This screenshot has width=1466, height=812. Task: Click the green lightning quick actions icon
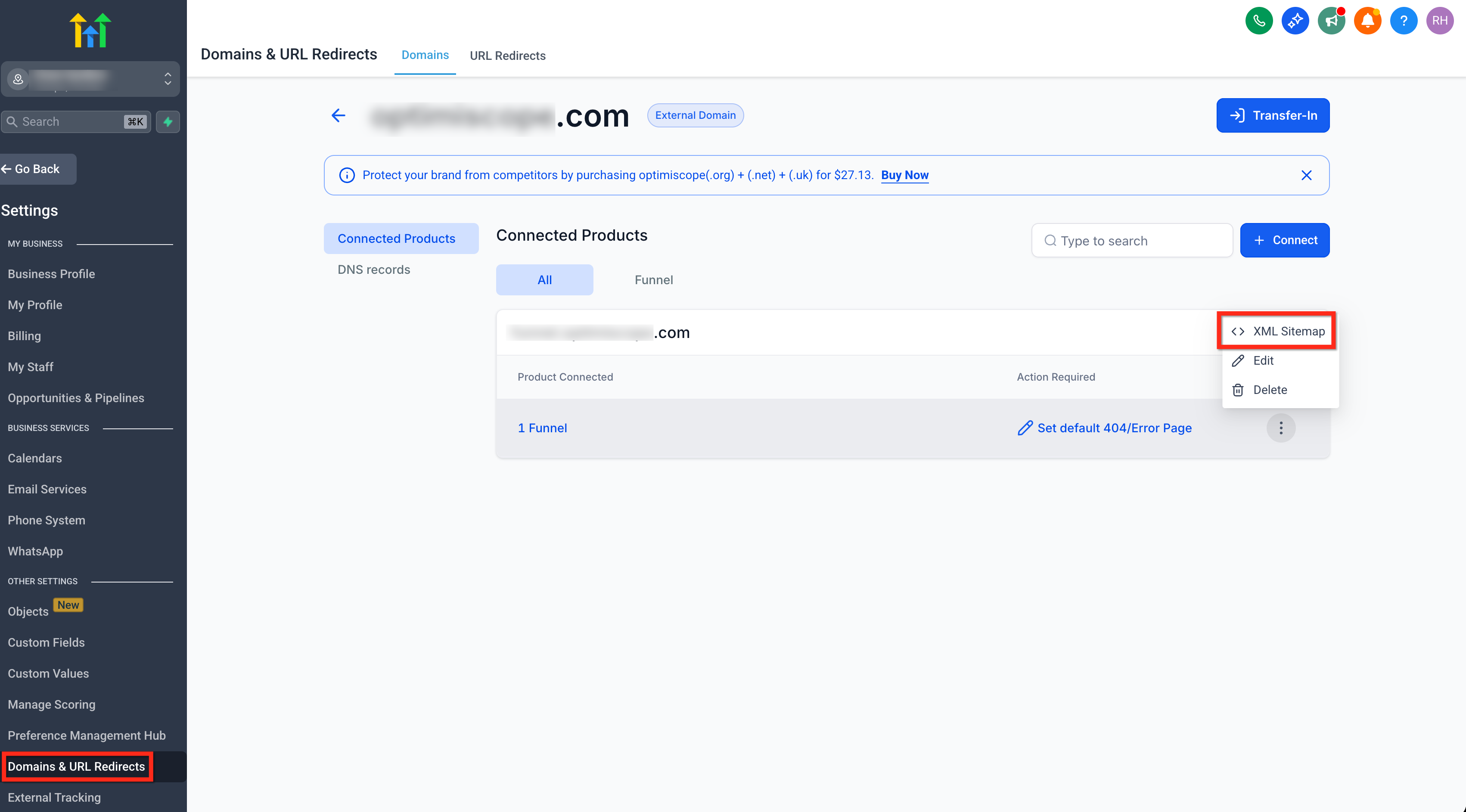click(x=168, y=122)
